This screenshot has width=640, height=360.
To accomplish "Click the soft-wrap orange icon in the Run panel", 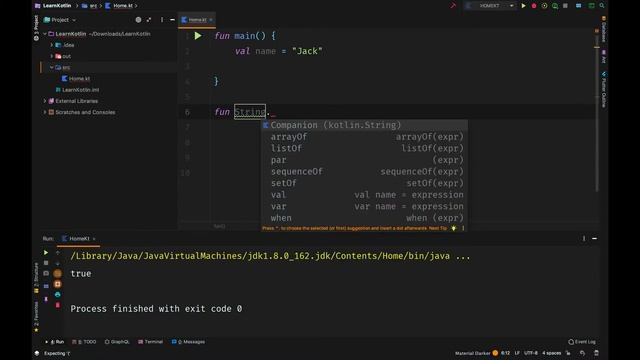I will (x=58, y=273).
